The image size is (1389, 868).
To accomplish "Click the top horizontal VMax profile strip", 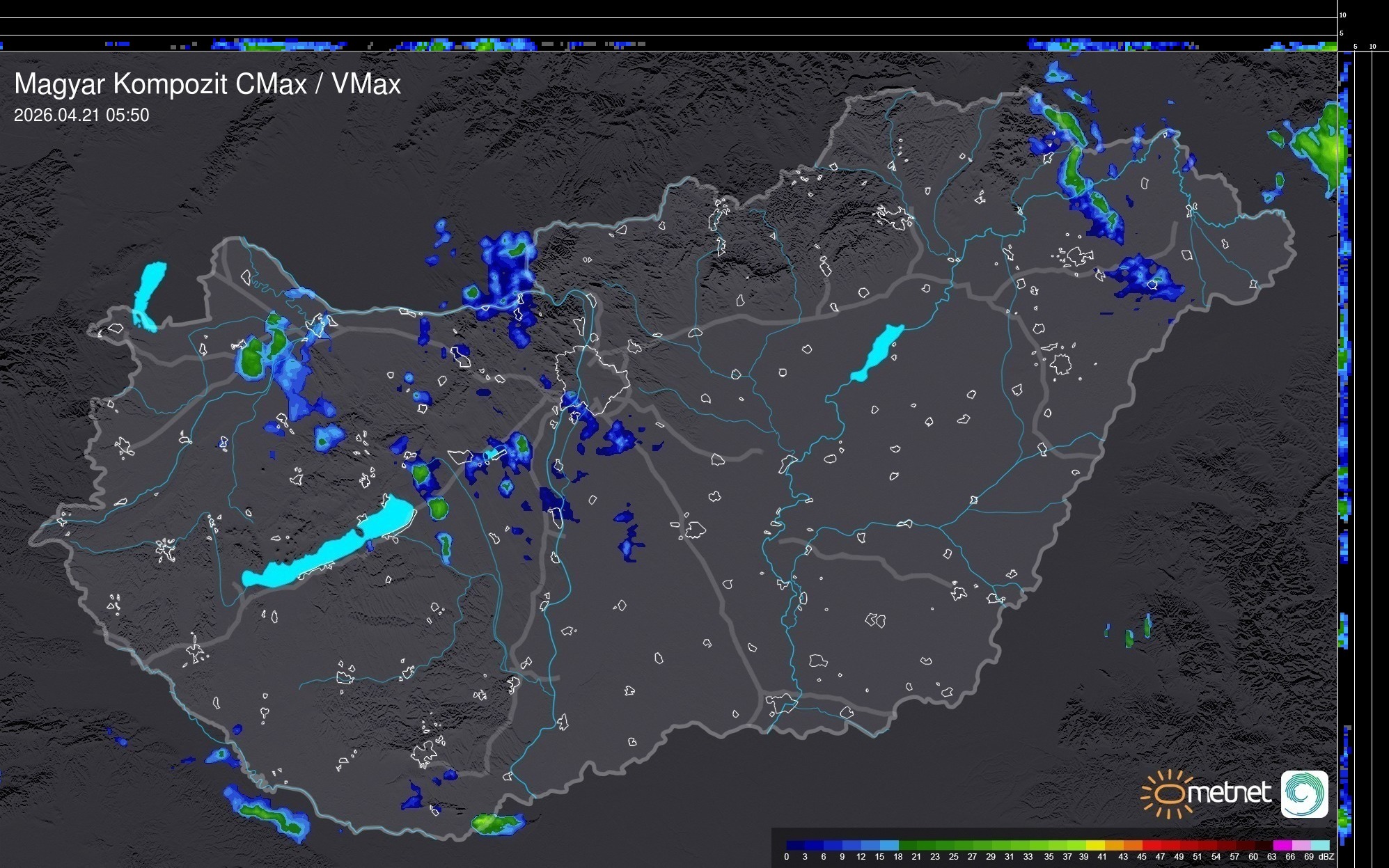I will tap(668, 45).
